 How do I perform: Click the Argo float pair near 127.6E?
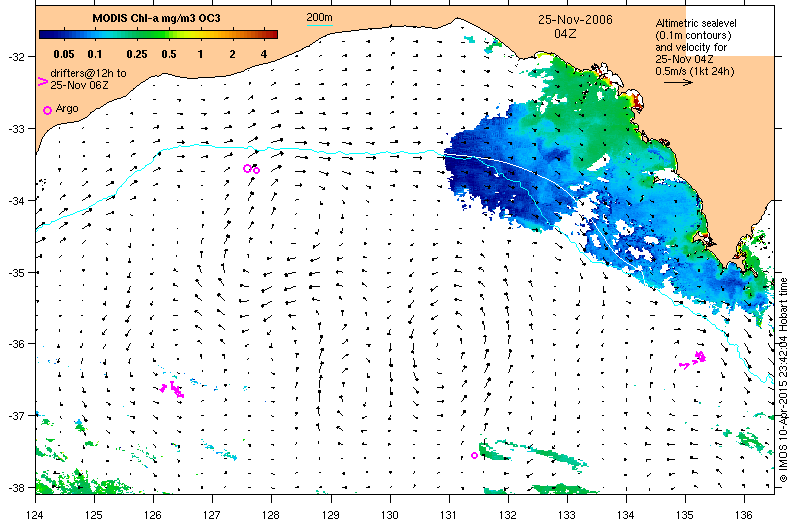(252, 169)
